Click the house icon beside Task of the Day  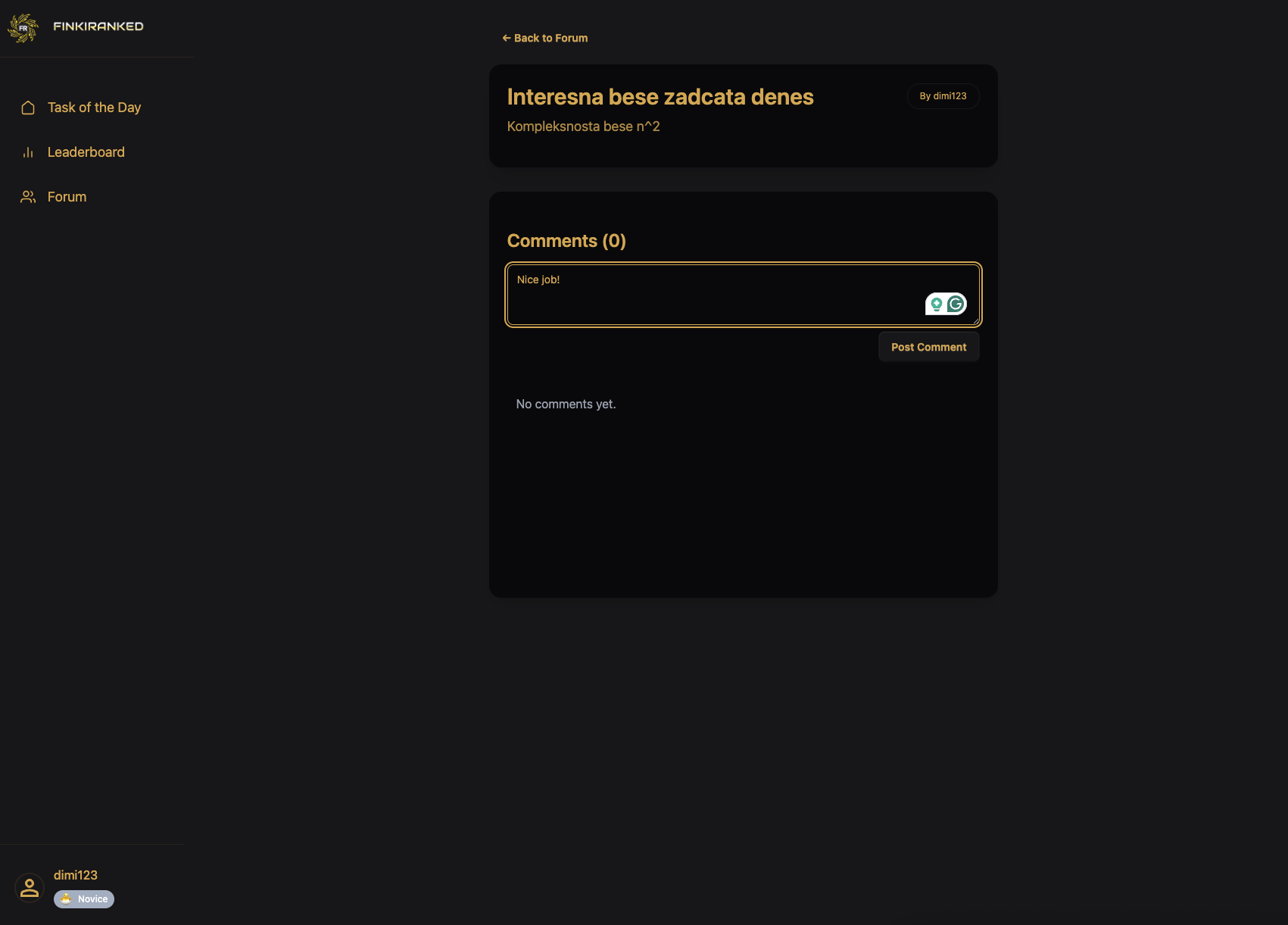pos(28,108)
